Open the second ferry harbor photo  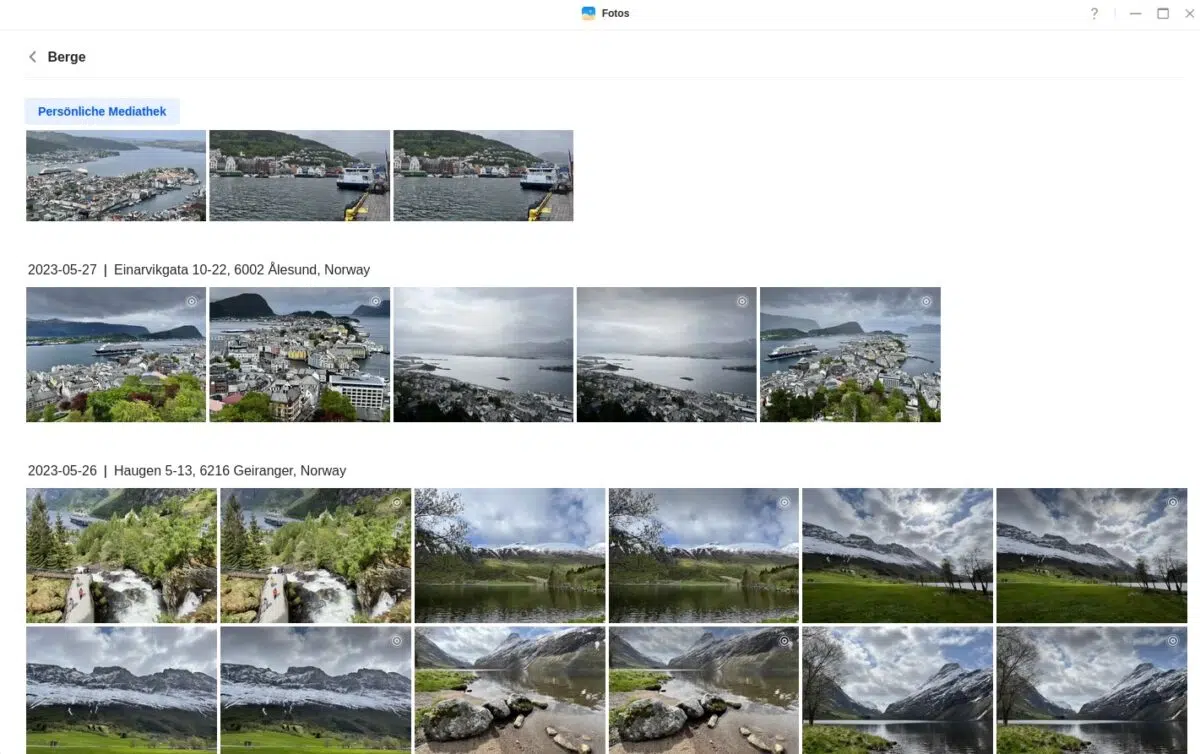(x=483, y=175)
